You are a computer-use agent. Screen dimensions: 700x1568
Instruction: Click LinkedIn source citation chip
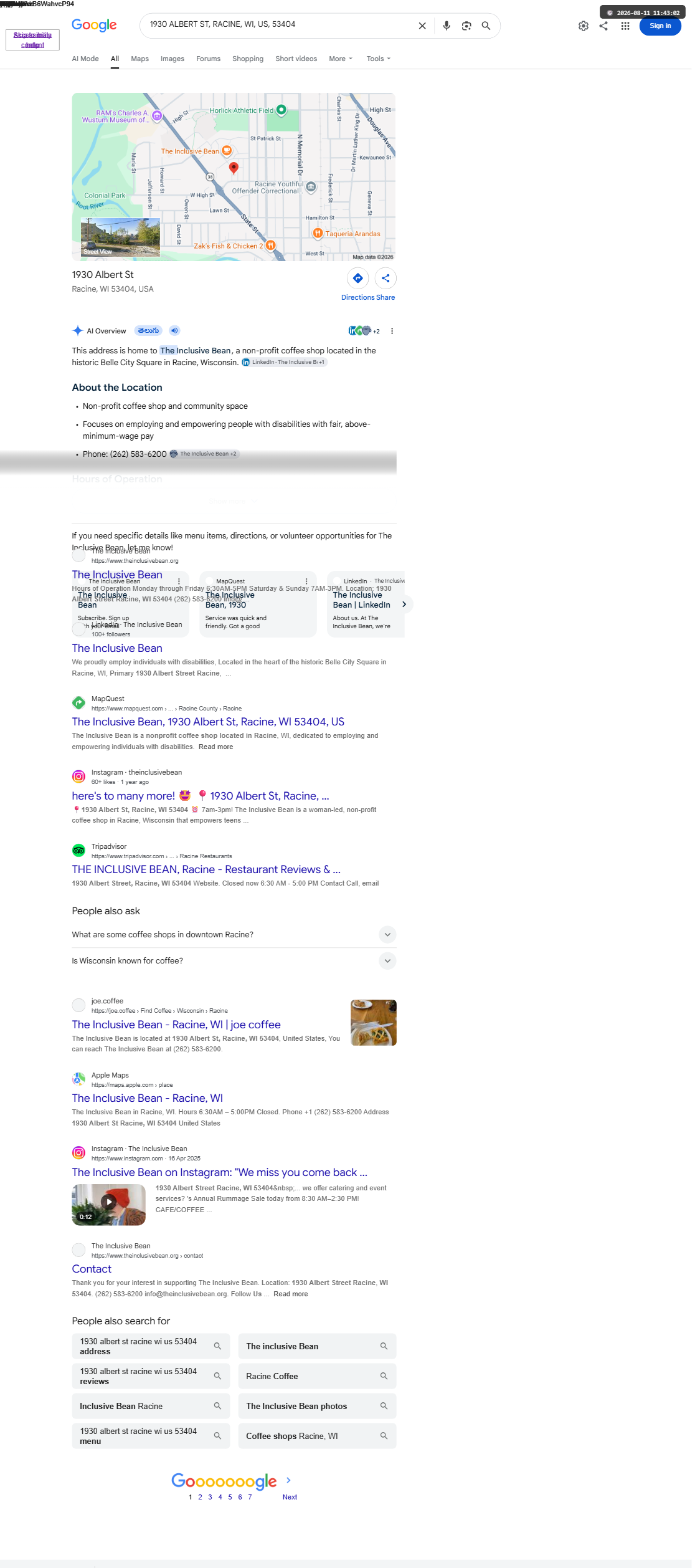point(284,362)
